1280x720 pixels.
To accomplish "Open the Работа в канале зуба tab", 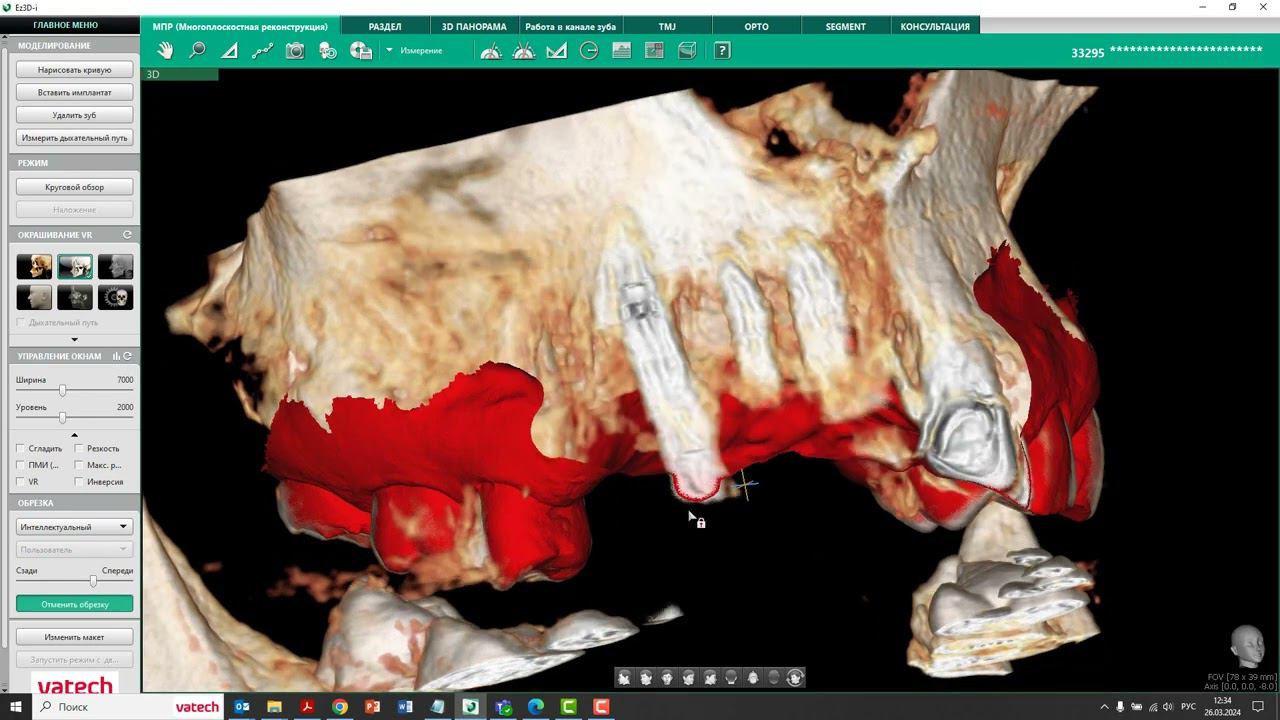I will 570,26.
